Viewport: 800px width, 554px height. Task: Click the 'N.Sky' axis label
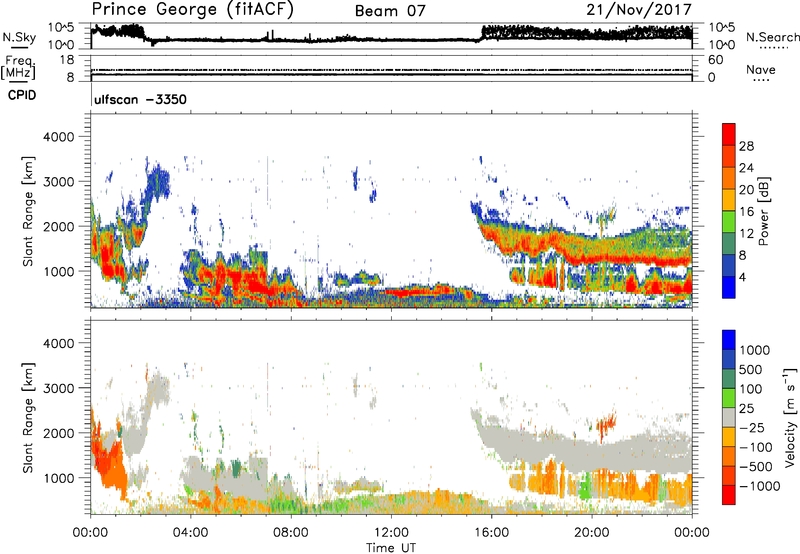[19, 37]
